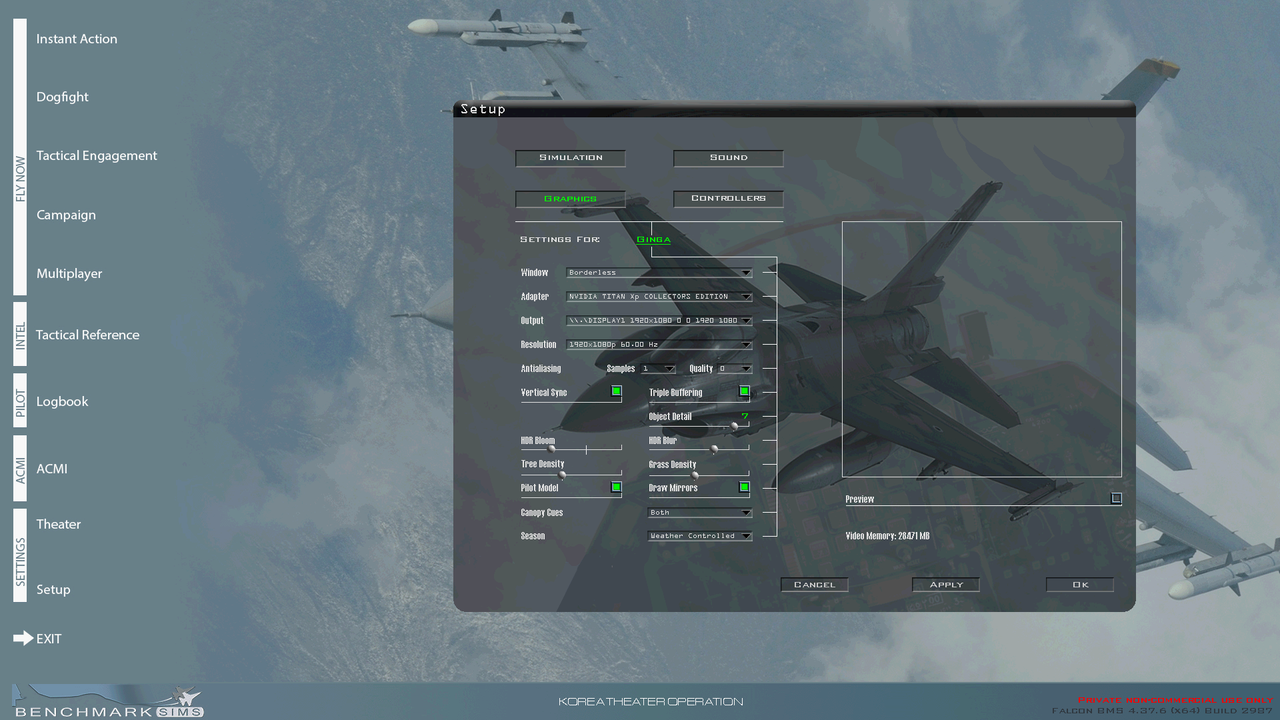Click the Tree Density slider knob
1280x720 pixels.
[562, 474]
